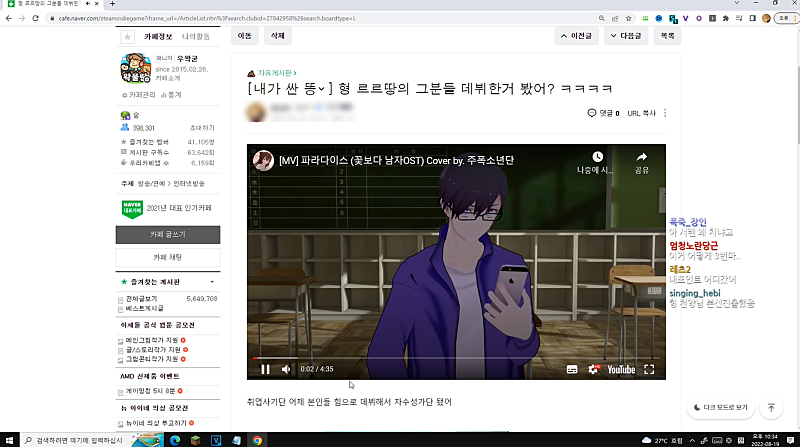Image resolution: width=800 pixels, height=447 pixels.
Task: Click the 삭제 delete button
Action: [278, 36]
